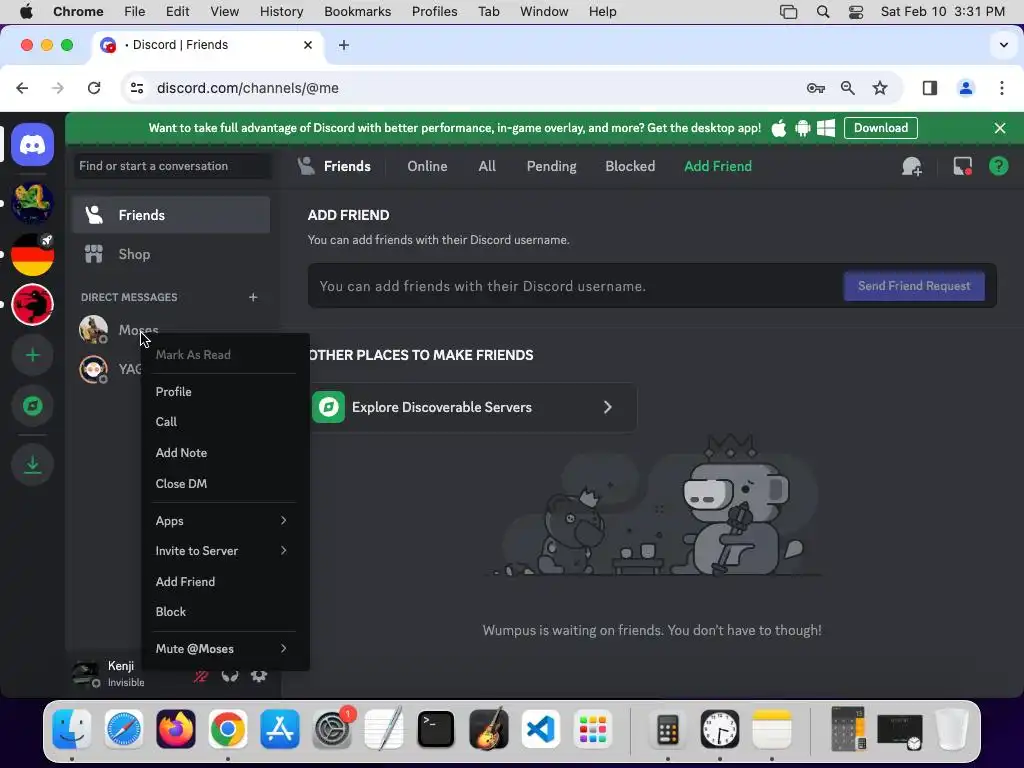
Task: Choose Block in context menu
Action: (224, 612)
